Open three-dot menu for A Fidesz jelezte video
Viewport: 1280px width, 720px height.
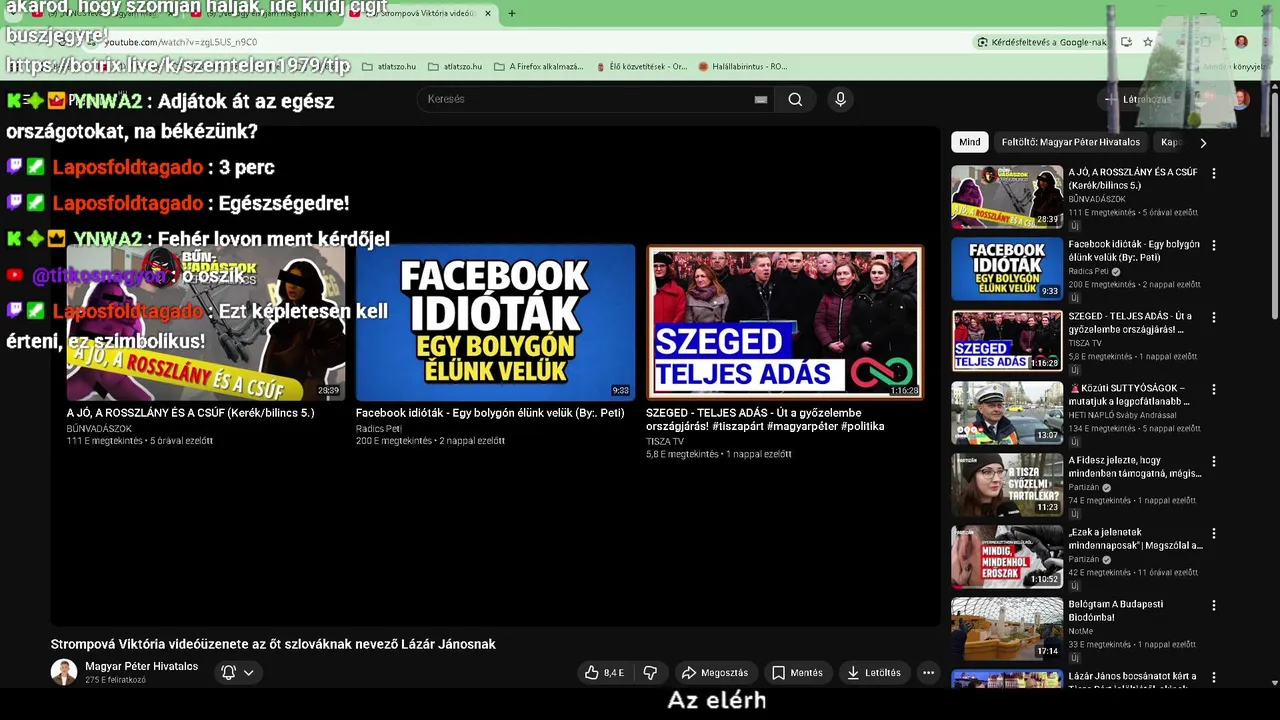pos(1214,461)
